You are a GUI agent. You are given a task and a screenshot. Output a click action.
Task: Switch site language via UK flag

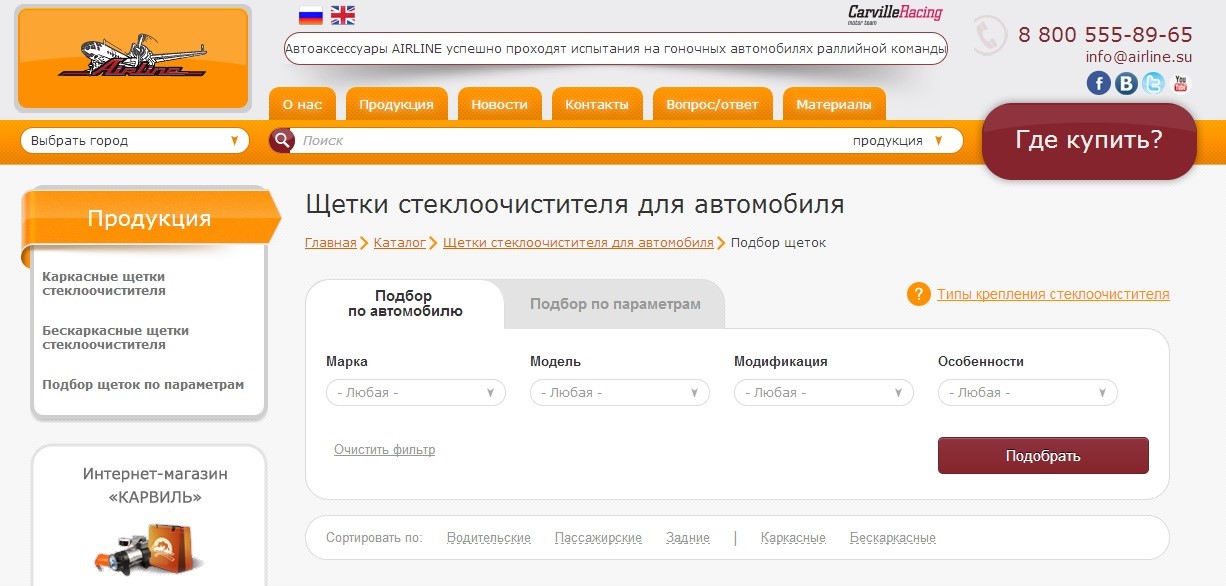tap(343, 15)
